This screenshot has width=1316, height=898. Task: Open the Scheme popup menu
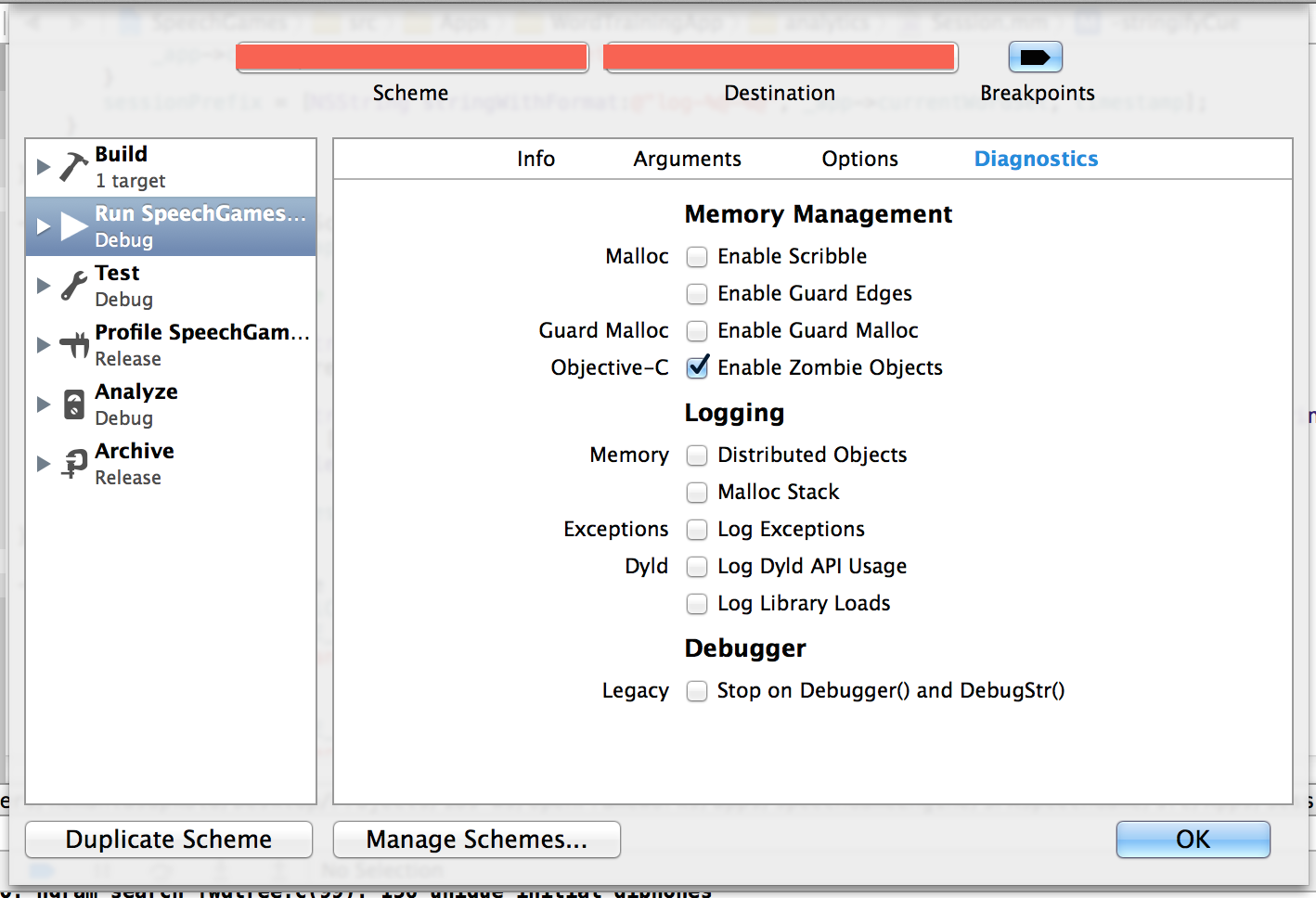tap(412, 58)
